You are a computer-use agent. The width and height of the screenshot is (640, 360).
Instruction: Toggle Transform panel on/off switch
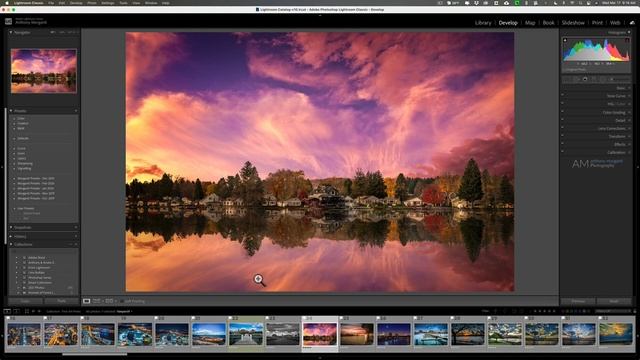coord(562,136)
